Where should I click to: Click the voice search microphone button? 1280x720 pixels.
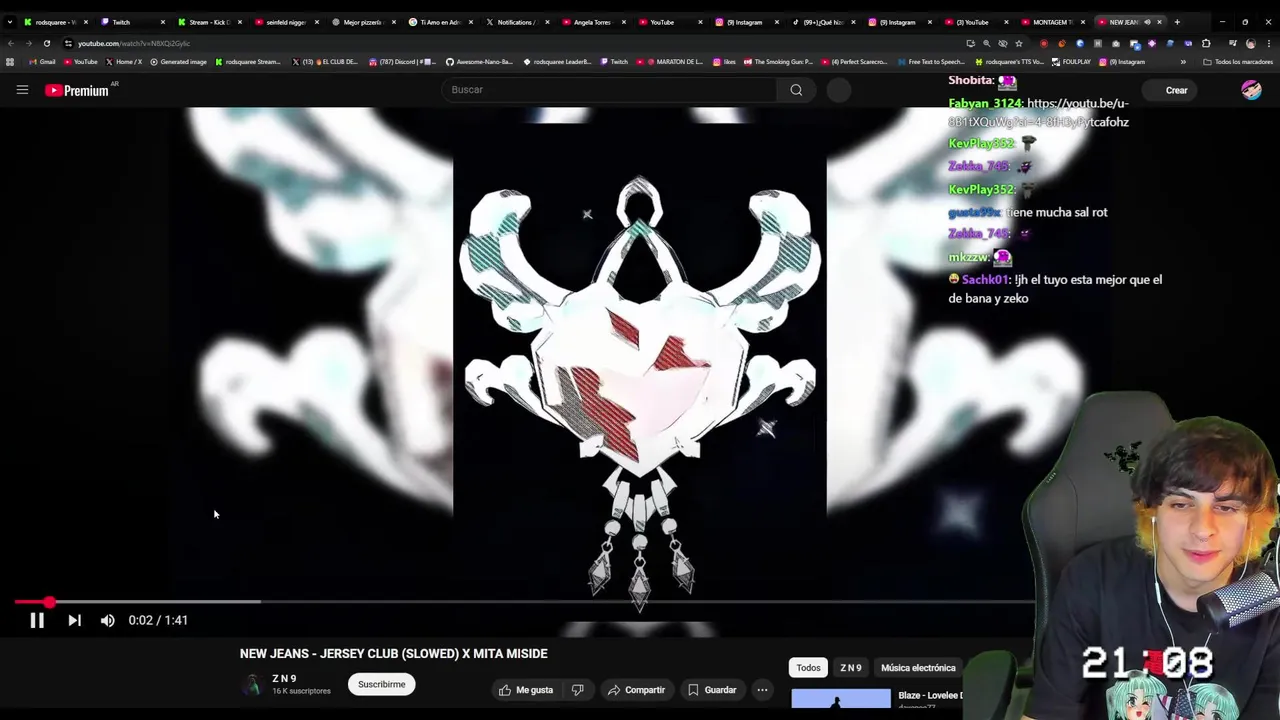[x=839, y=90]
